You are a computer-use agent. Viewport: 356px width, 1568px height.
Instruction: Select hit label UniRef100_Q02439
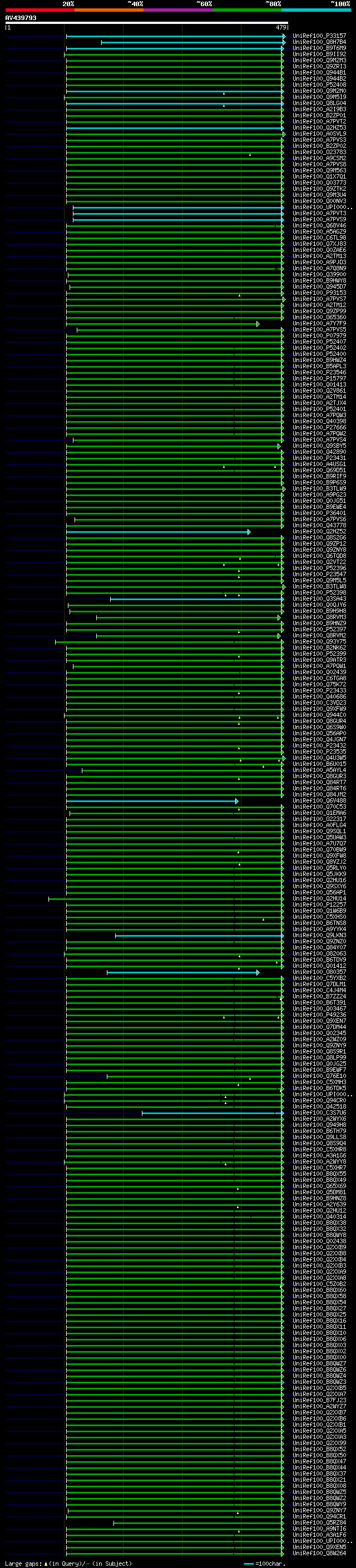pyautogui.click(x=319, y=672)
